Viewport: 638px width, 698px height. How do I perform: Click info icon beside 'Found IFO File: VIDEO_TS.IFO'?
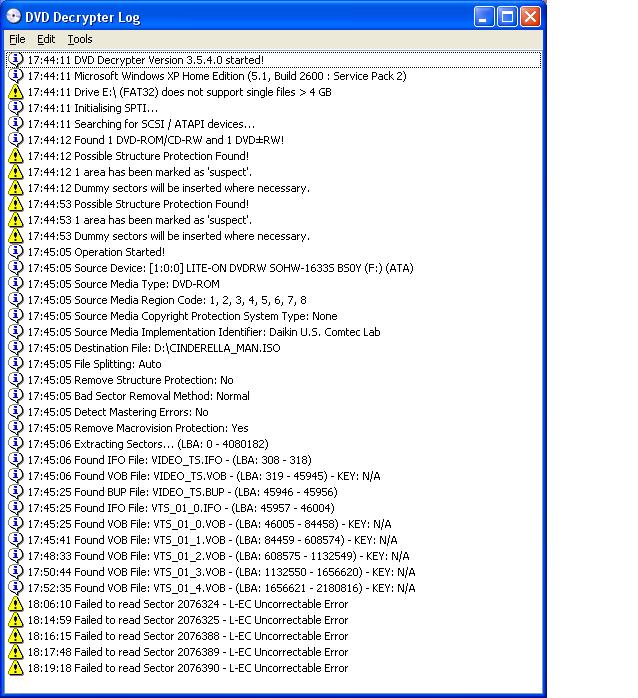[16, 460]
